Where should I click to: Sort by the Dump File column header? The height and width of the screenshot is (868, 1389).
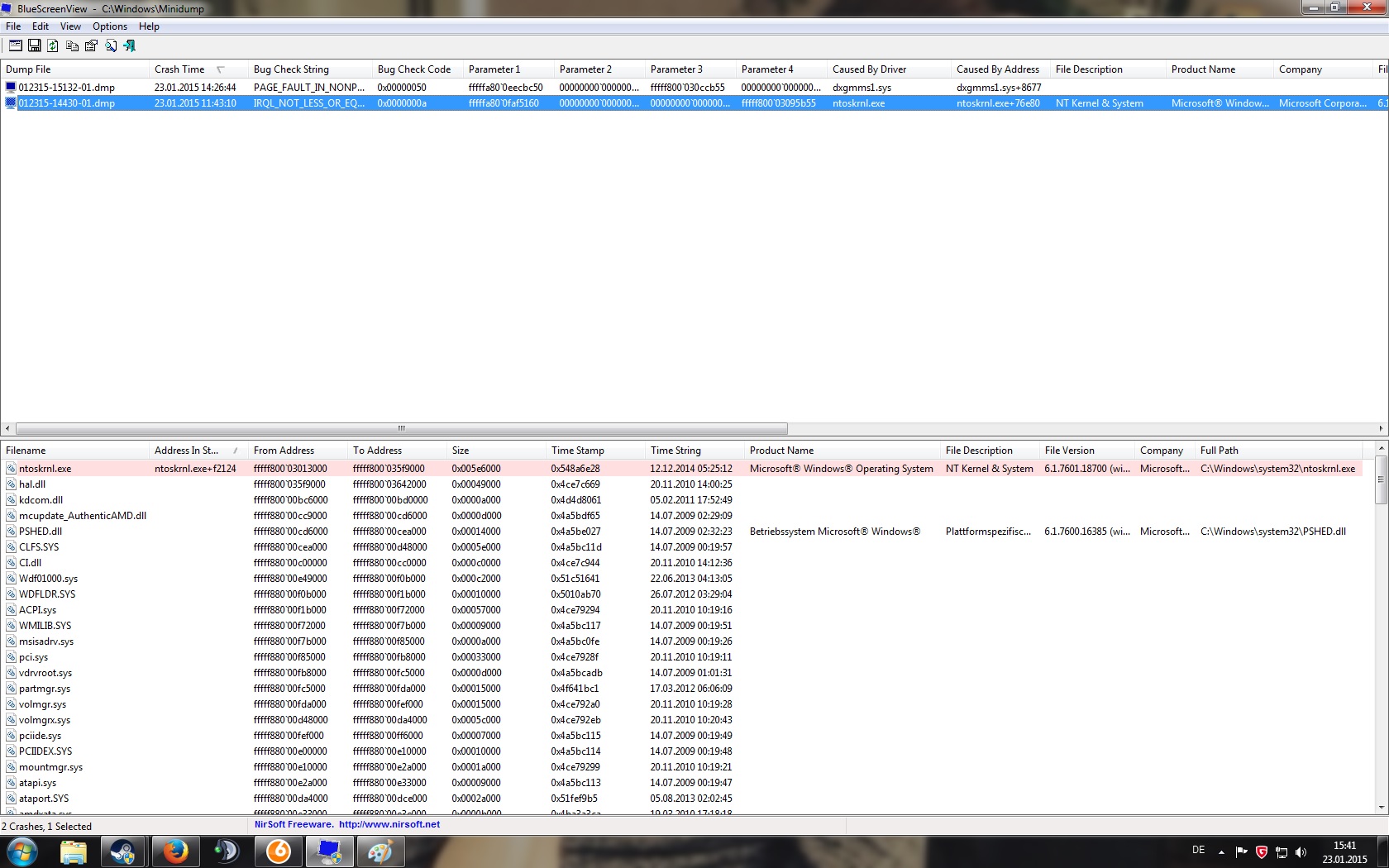[74, 69]
